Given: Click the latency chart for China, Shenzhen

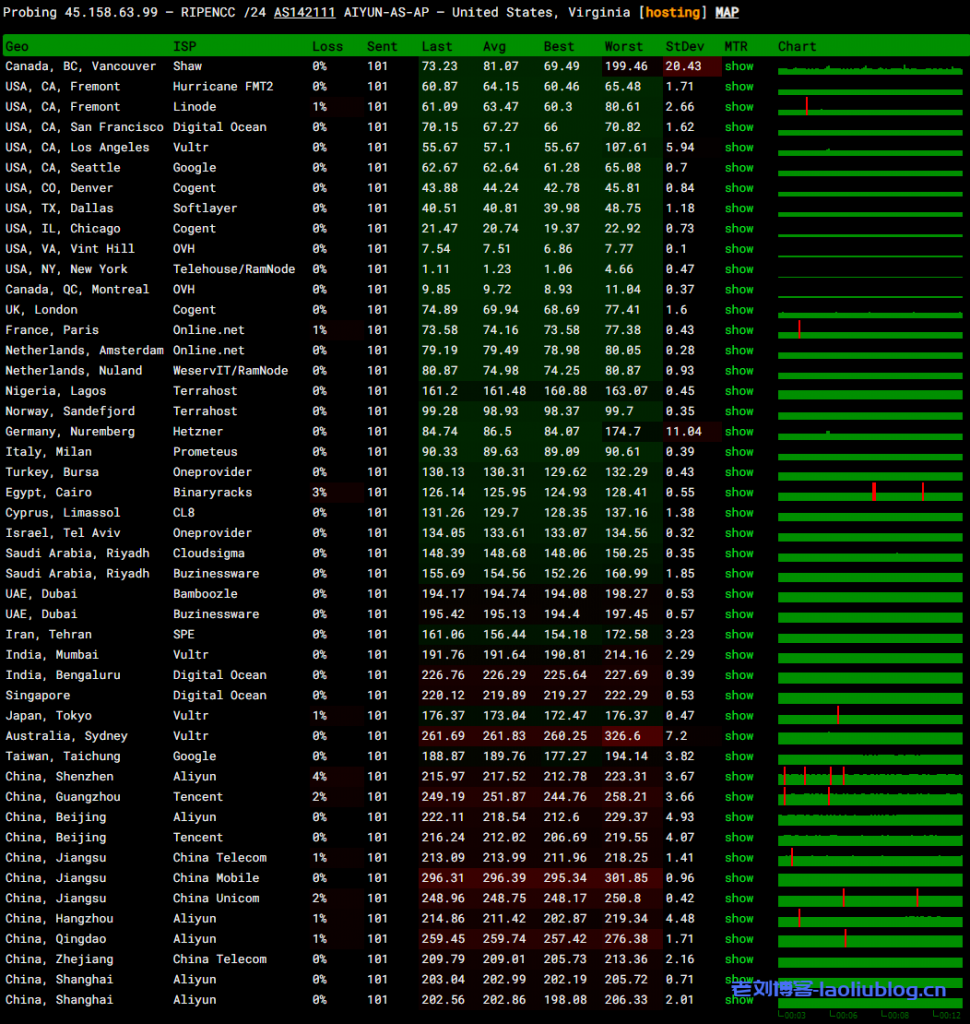Looking at the screenshot, I should pos(868,776).
